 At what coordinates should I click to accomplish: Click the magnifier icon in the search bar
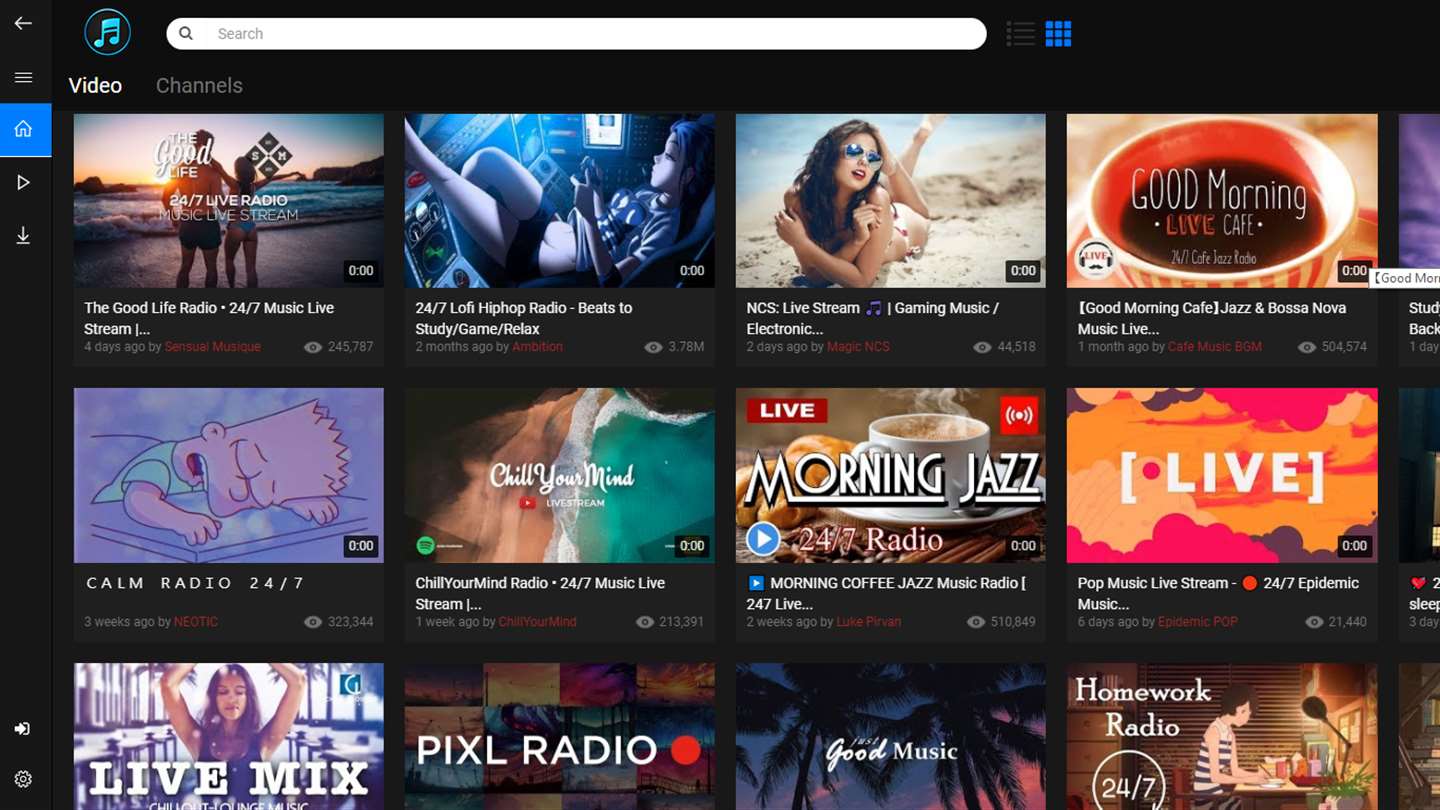click(186, 33)
